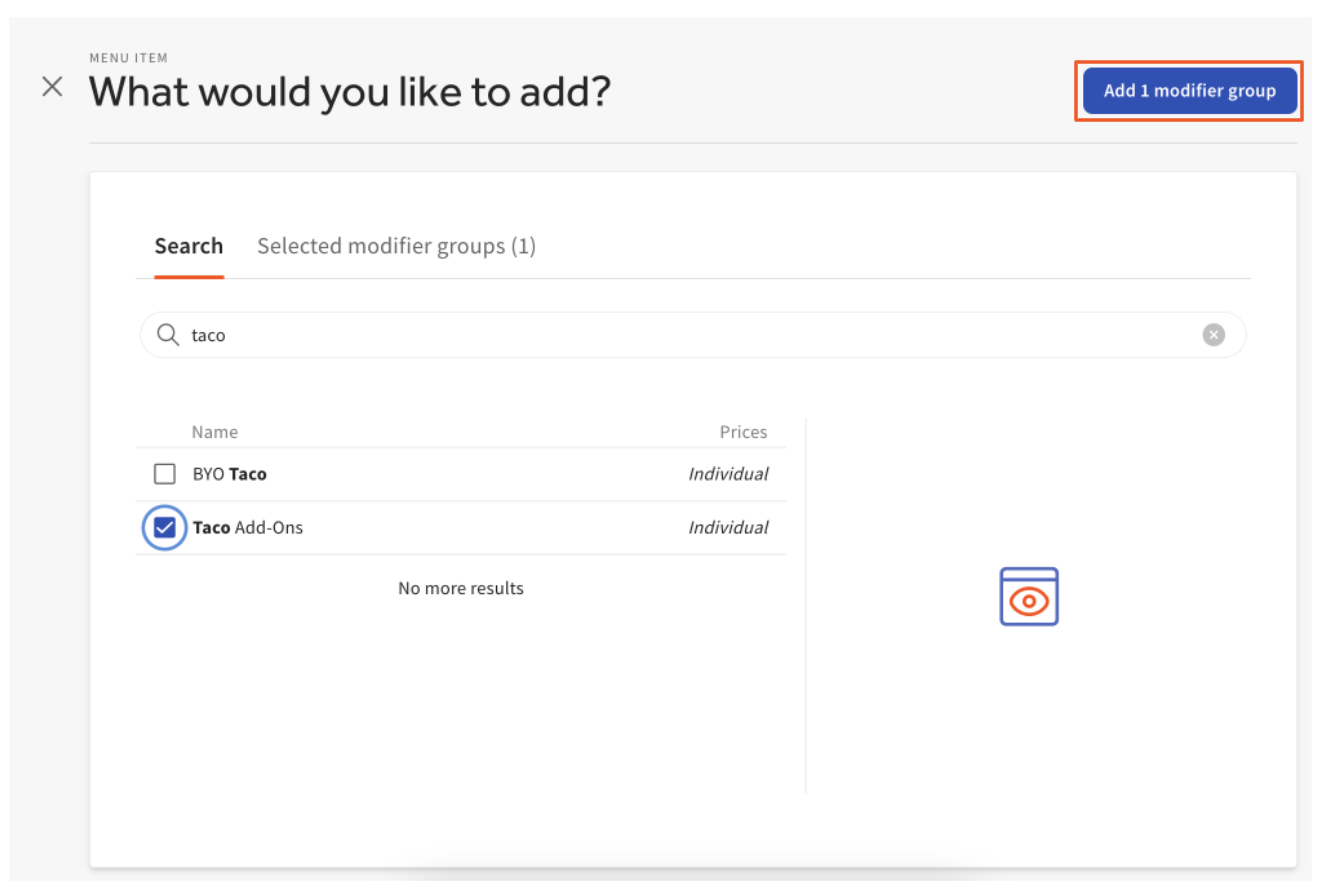Screen dimensions: 1328x890
Task: Click the What would you like to add heading
Action: [x=350, y=92]
